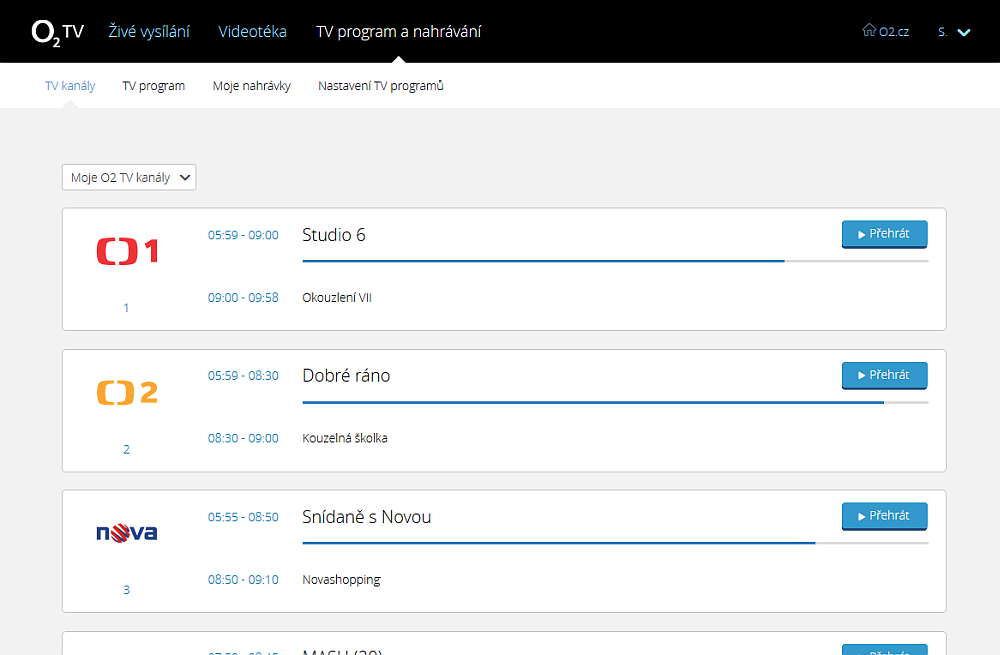The image size is (1000, 655).
Task: Click the O2 TV logo
Action: [x=57, y=32]
